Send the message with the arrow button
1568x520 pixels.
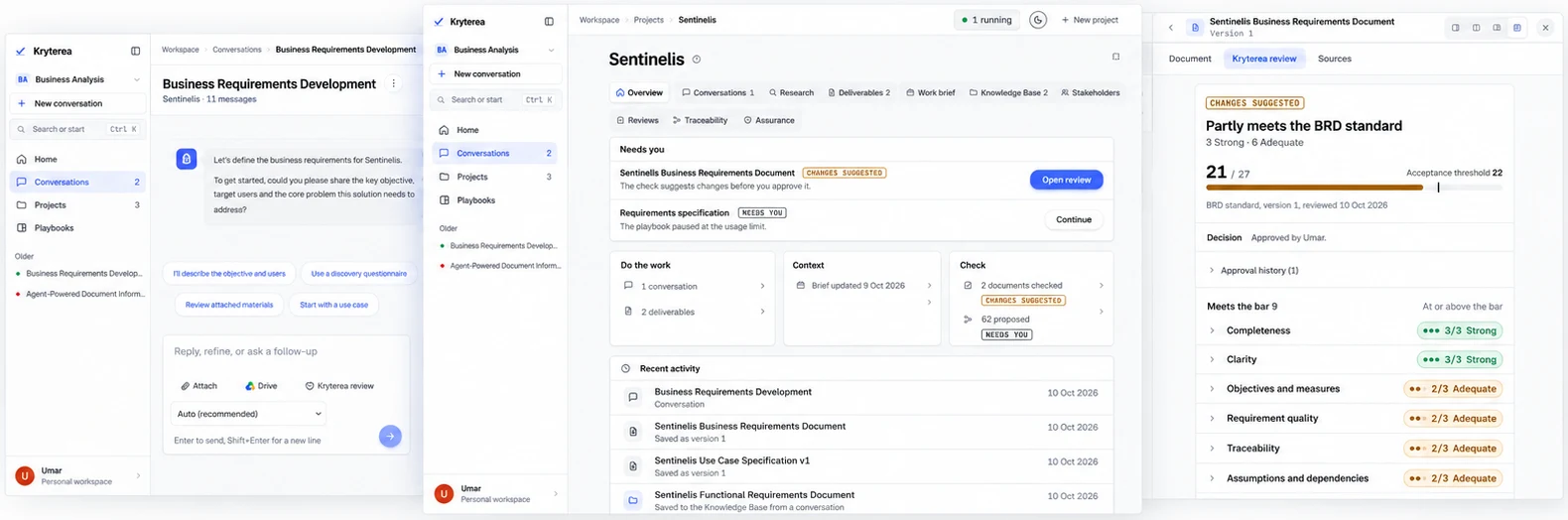pyautogui.click(x=390, y=436)
